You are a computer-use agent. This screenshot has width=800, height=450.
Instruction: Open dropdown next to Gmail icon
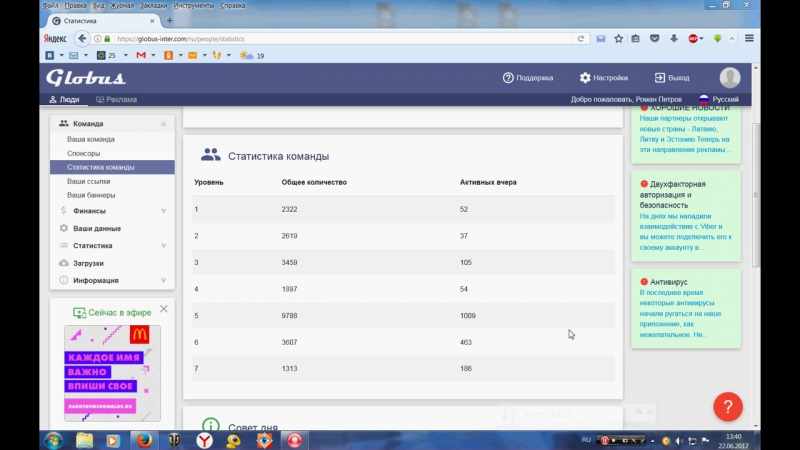click(153, 56)
